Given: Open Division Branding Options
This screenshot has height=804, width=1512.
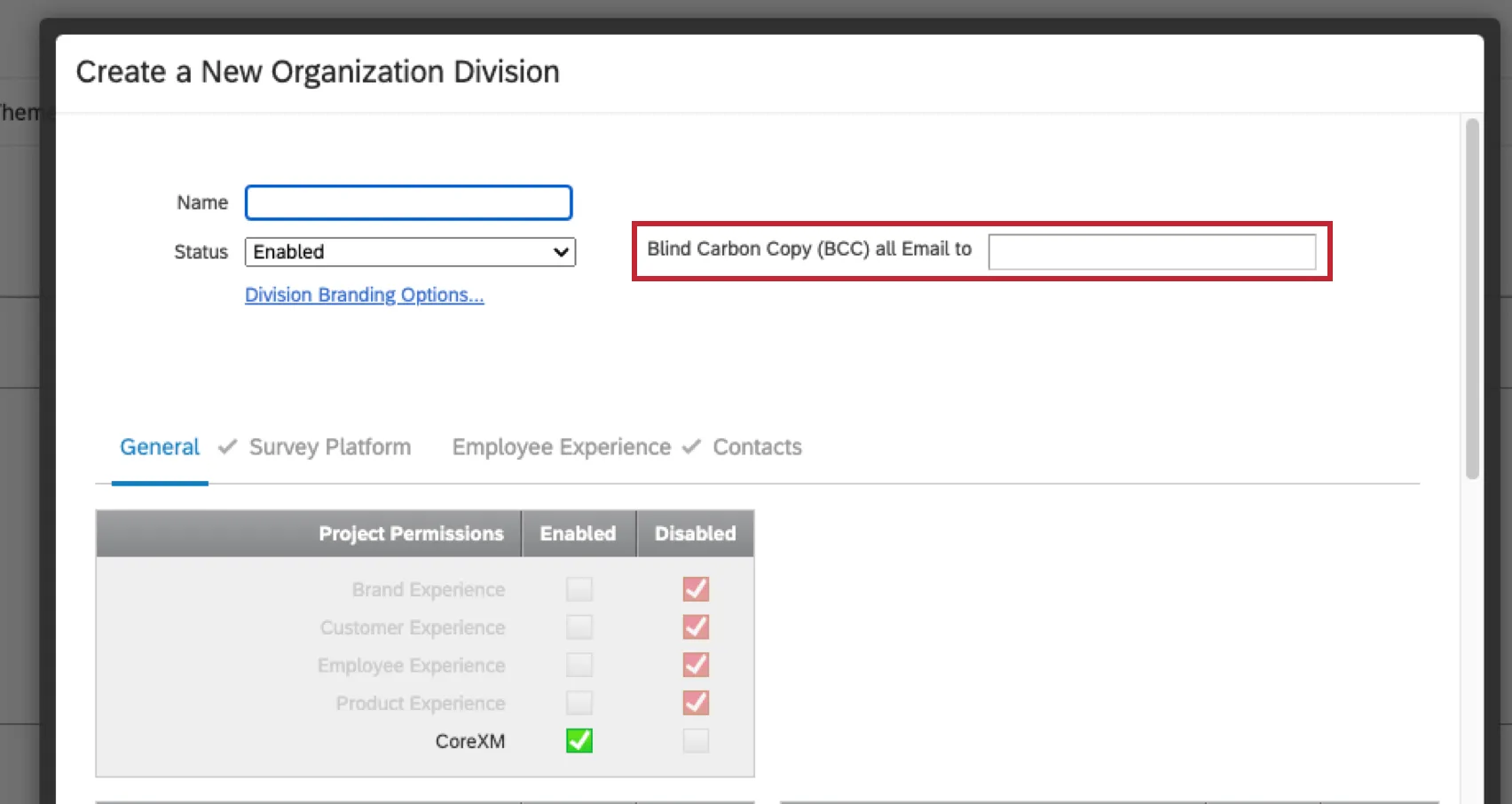Looking at the screenshot, I should coord(364,294).
